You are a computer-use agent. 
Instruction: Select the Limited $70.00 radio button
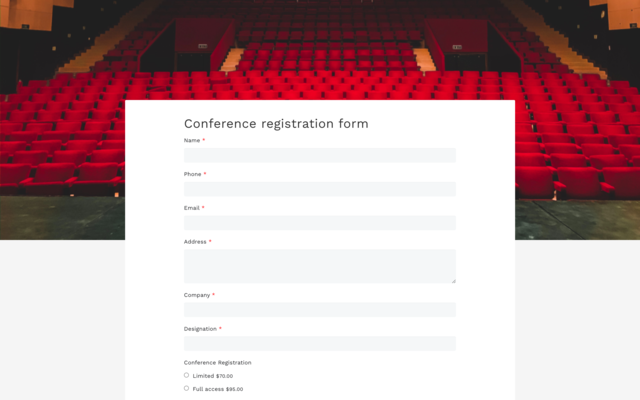click(x=186, y=375)
